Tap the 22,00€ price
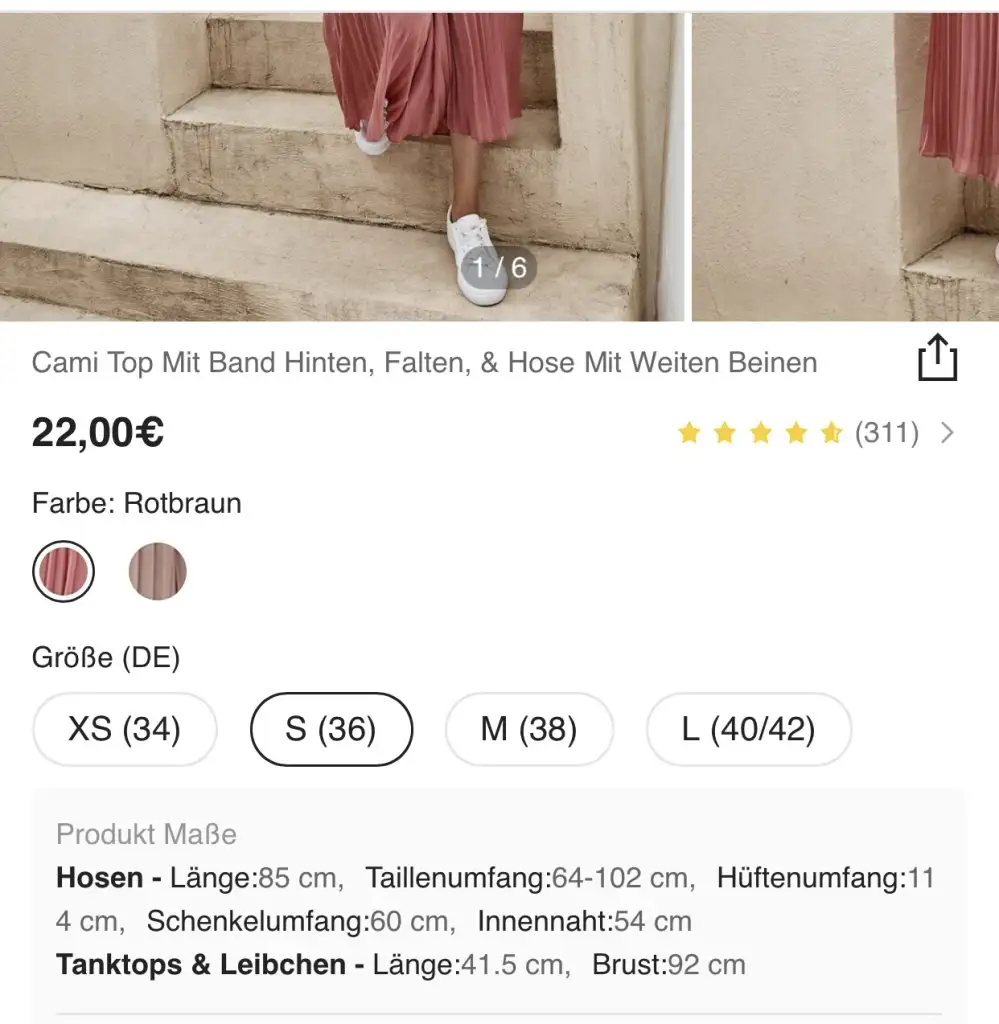Image resolution: width=999 pixels, height=1024 pixels. point(98,433)
